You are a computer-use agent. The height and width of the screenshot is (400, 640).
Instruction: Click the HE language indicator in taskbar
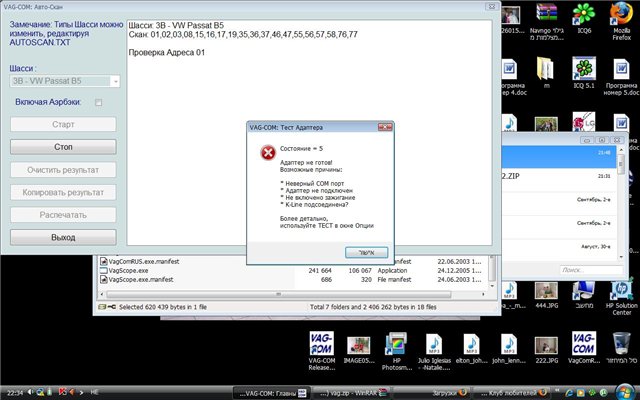click(94, 392)
